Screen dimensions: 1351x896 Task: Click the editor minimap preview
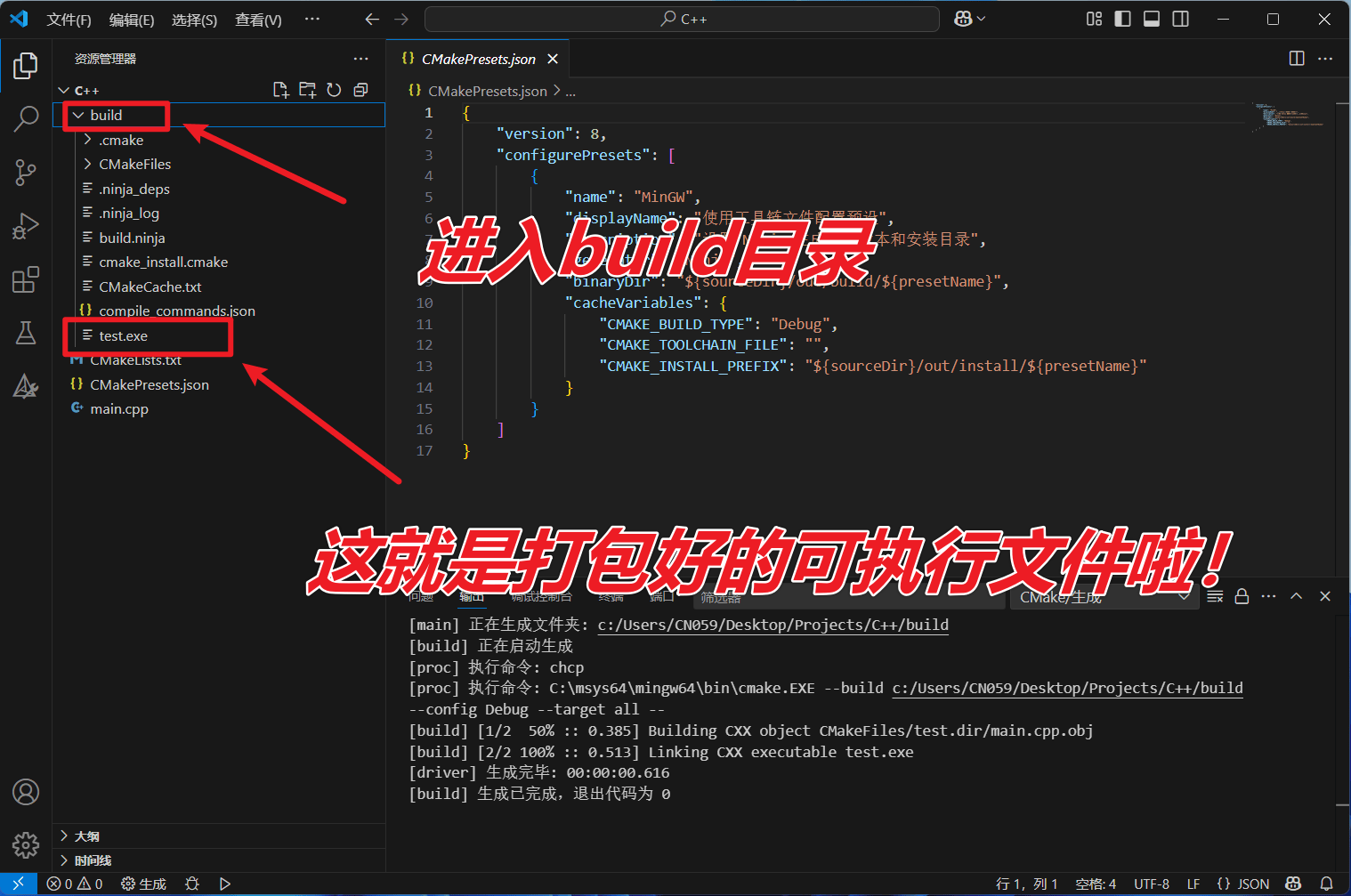point(1290,117)
